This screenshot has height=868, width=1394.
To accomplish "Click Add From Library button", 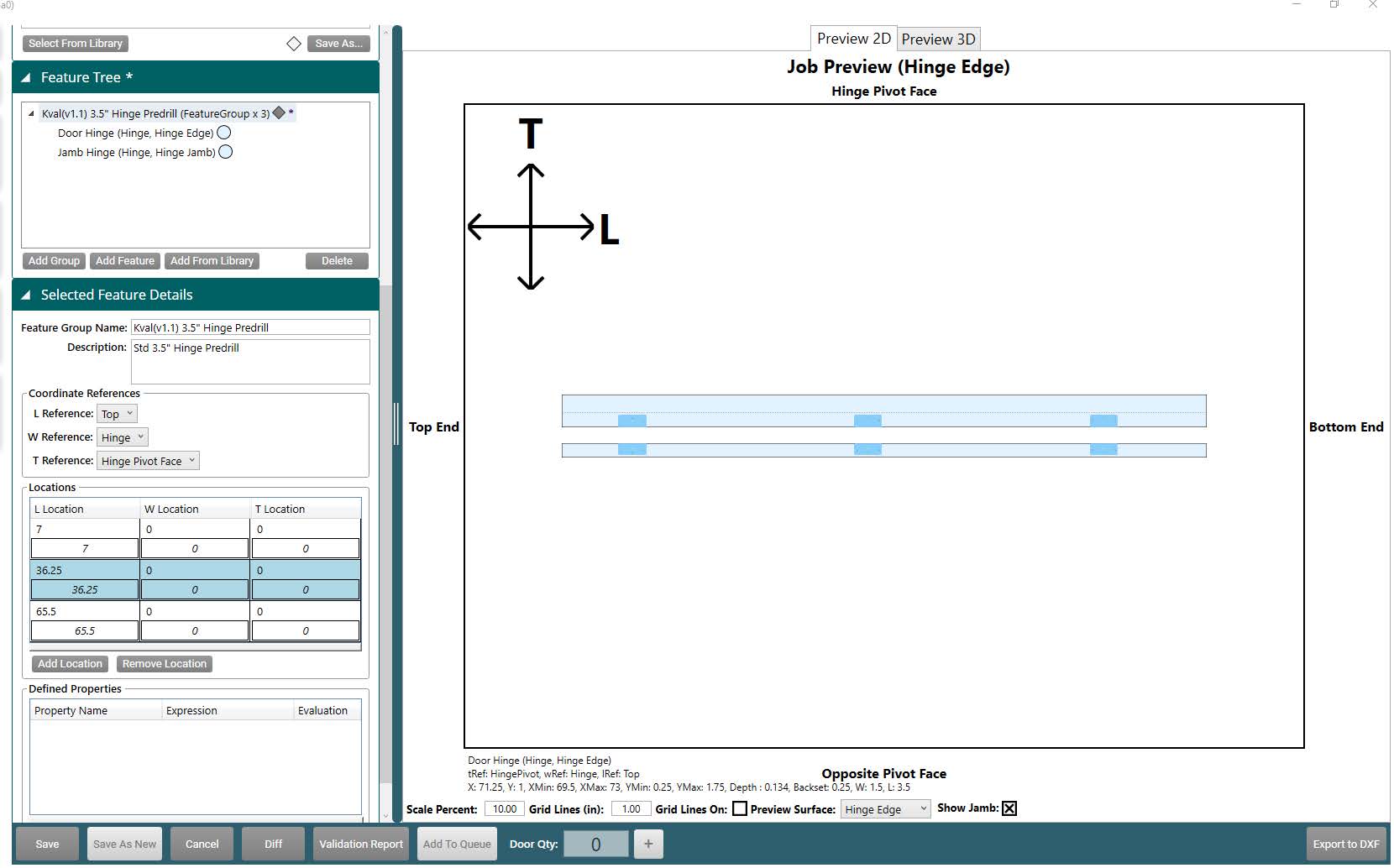I will tap(212, 261).
